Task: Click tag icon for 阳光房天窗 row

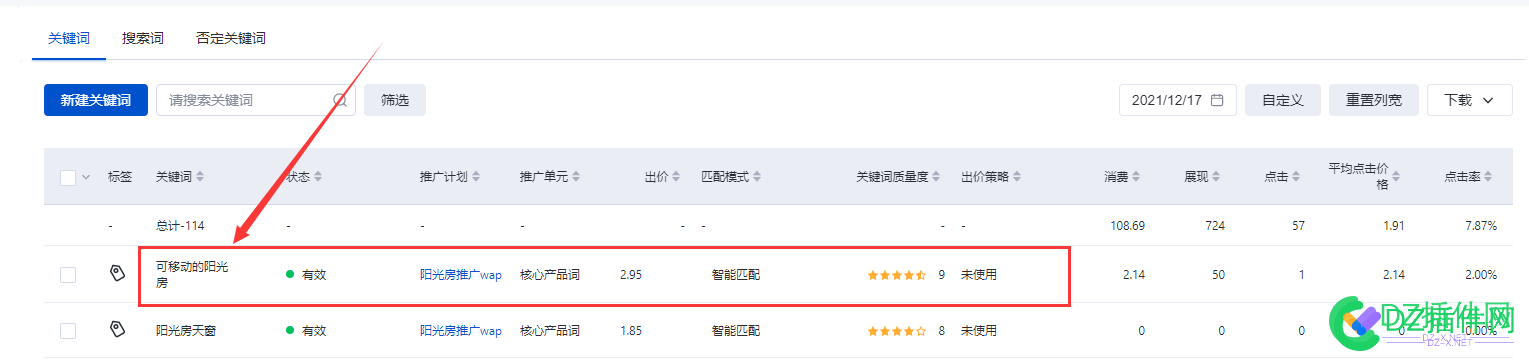Action: click(117, 329)
